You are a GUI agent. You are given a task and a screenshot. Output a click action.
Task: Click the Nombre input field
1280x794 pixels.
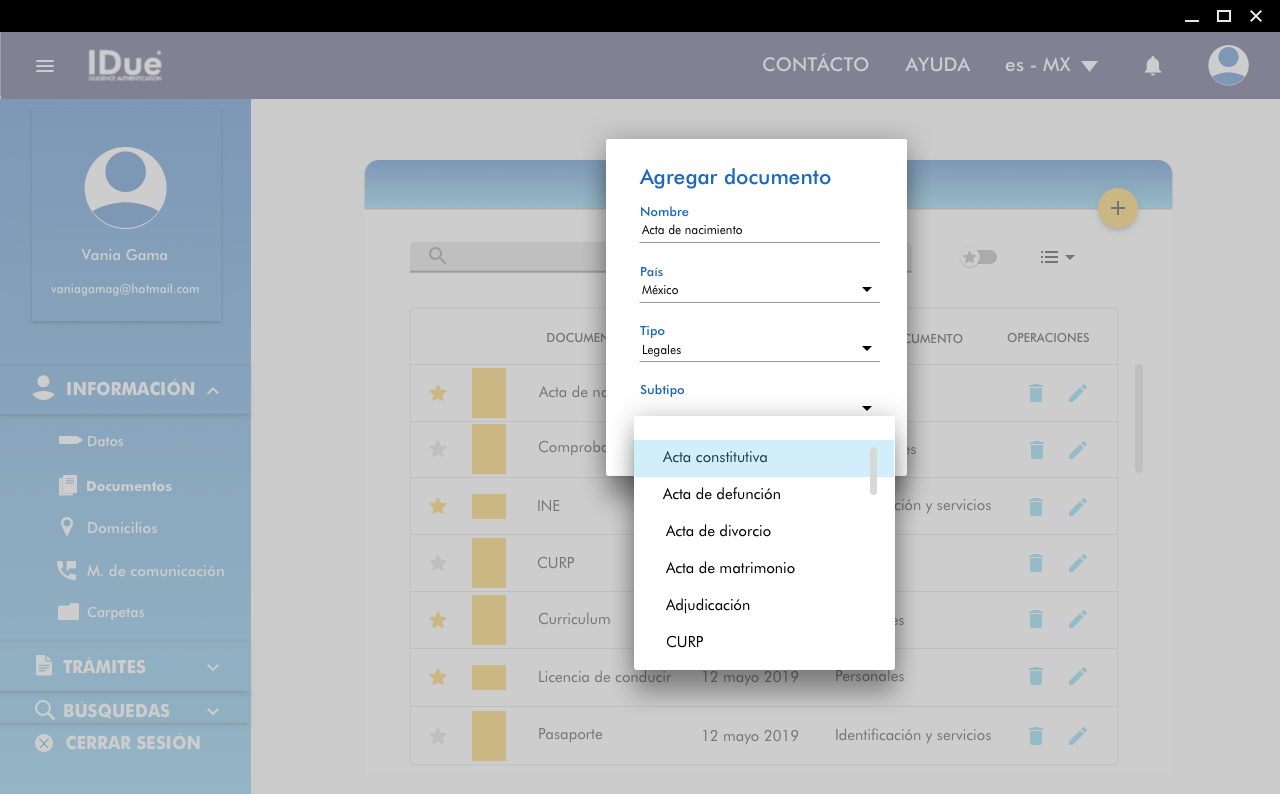pos(759,230)
